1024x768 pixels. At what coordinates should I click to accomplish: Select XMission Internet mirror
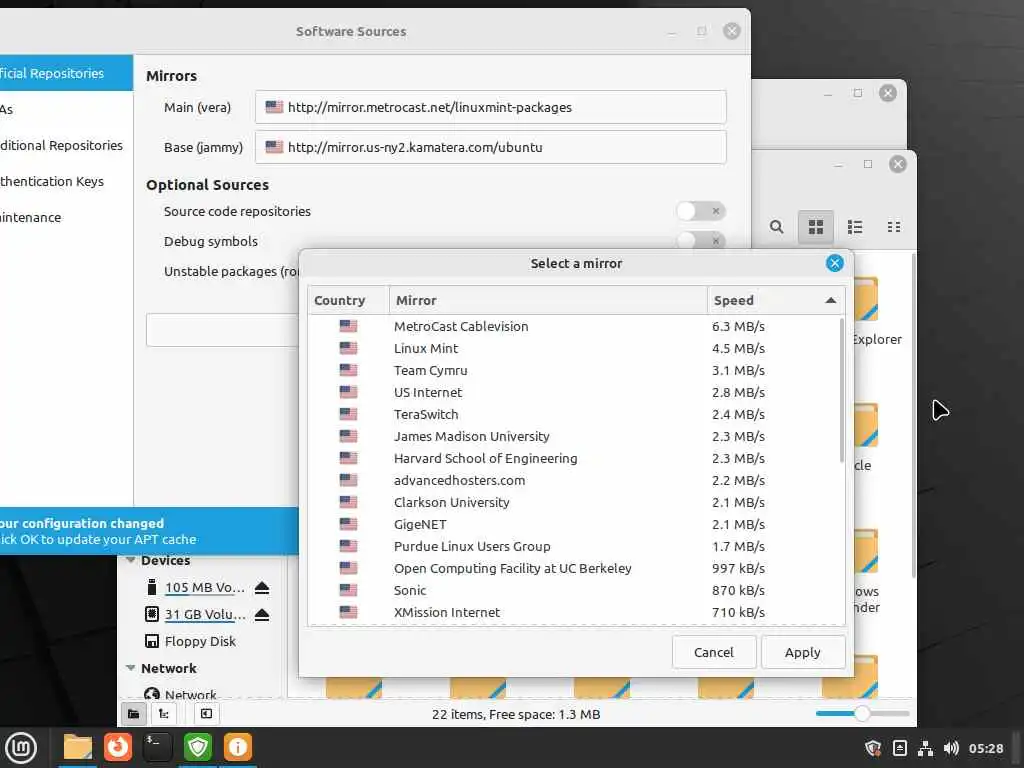pyautogui.click(x=573, y=612)
